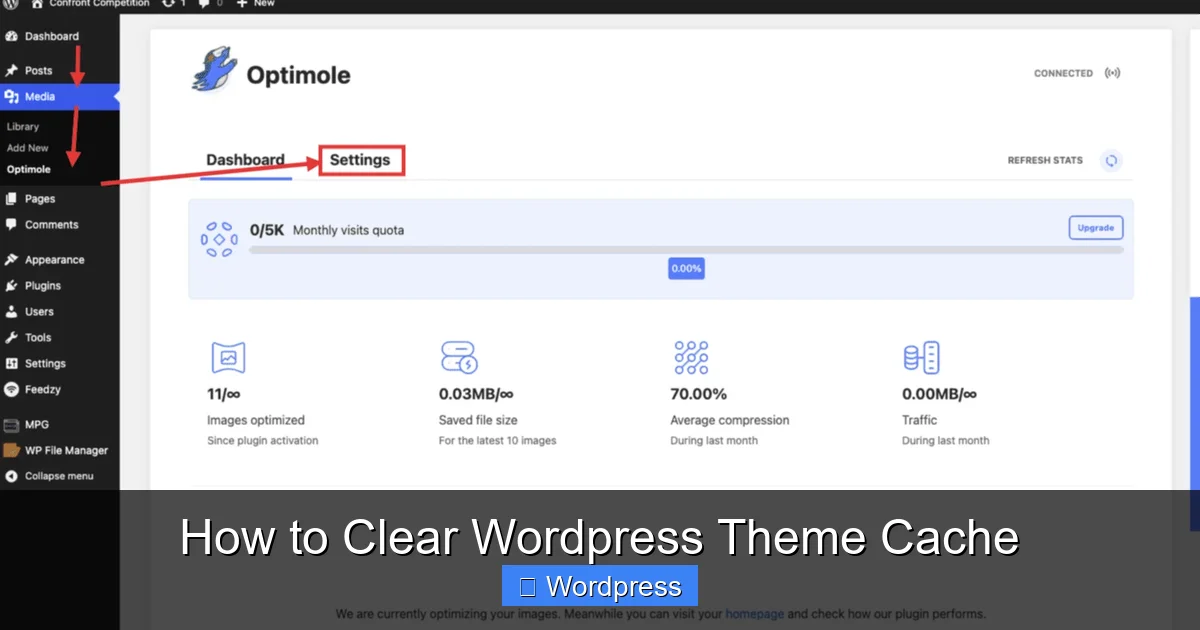Viewport: 1200px width, 630px height.
Task: Click the Images optimized stat icon
Action: (228, 357)
